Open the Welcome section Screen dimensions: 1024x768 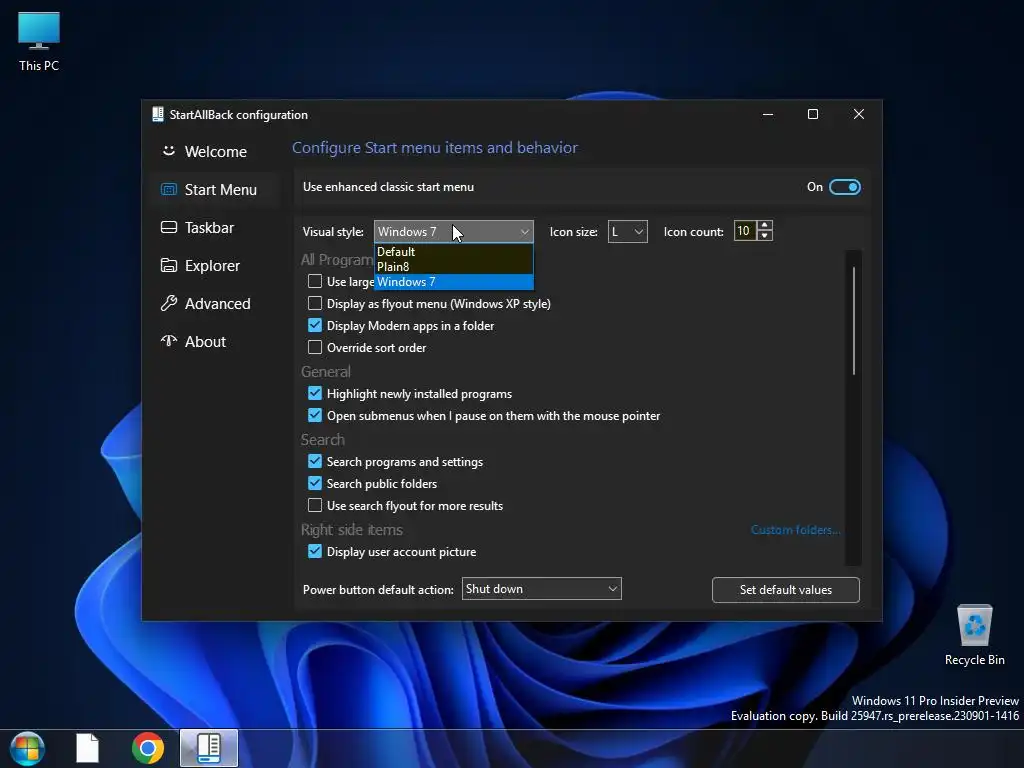pyautogui.click(x=216, y=152)
